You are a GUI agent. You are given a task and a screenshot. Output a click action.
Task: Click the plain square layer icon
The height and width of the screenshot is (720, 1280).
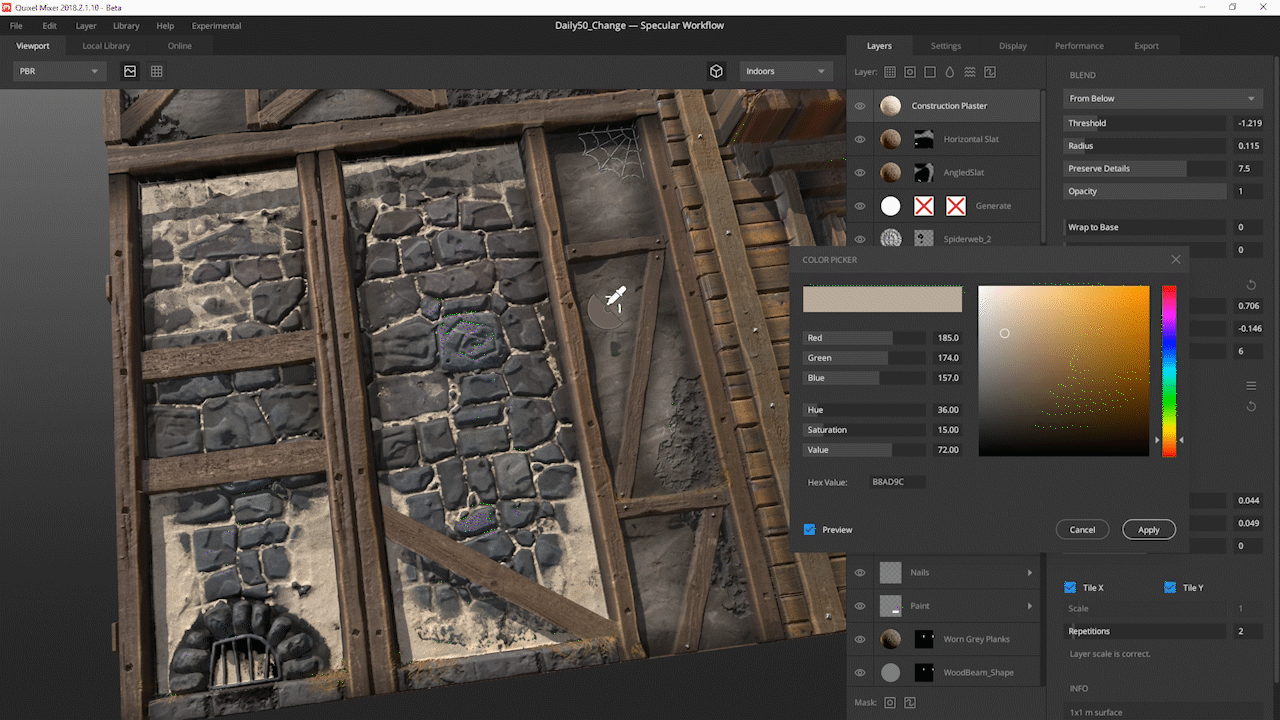[x=930, y=72]
